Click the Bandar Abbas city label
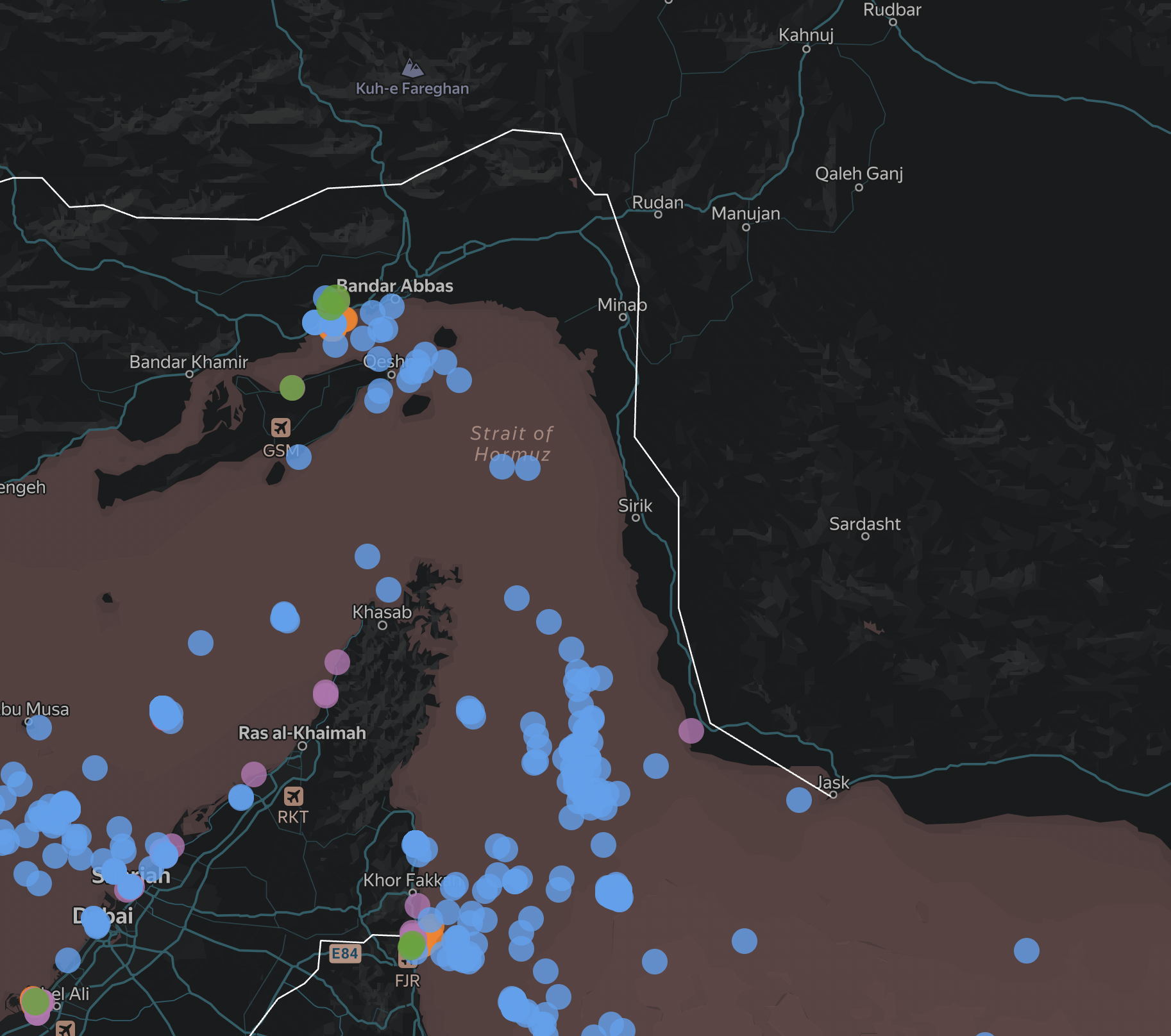The image size is (1171, 1036). coord(395,286)
